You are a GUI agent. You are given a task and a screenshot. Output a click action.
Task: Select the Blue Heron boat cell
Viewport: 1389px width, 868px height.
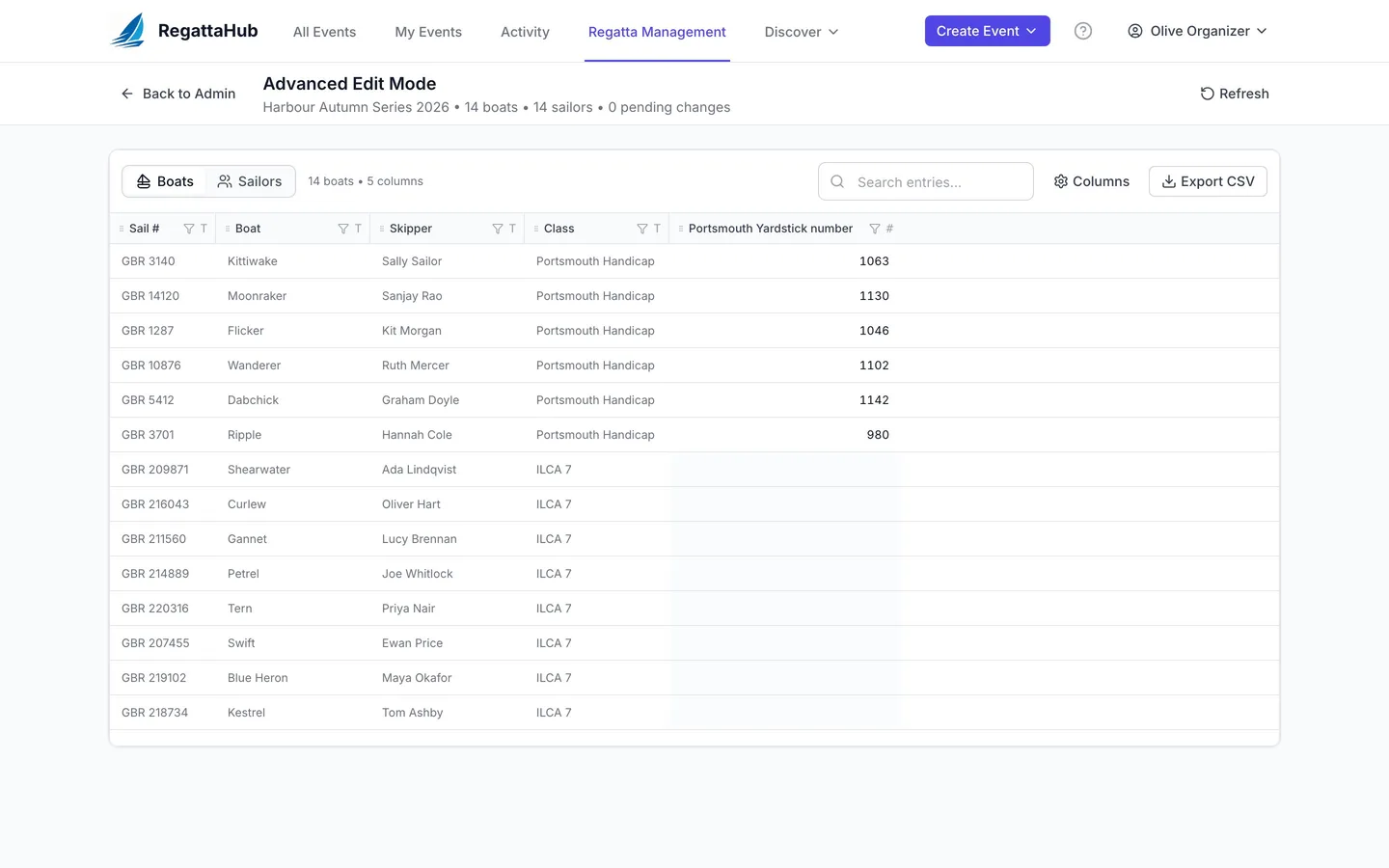[x=258, y=678]
